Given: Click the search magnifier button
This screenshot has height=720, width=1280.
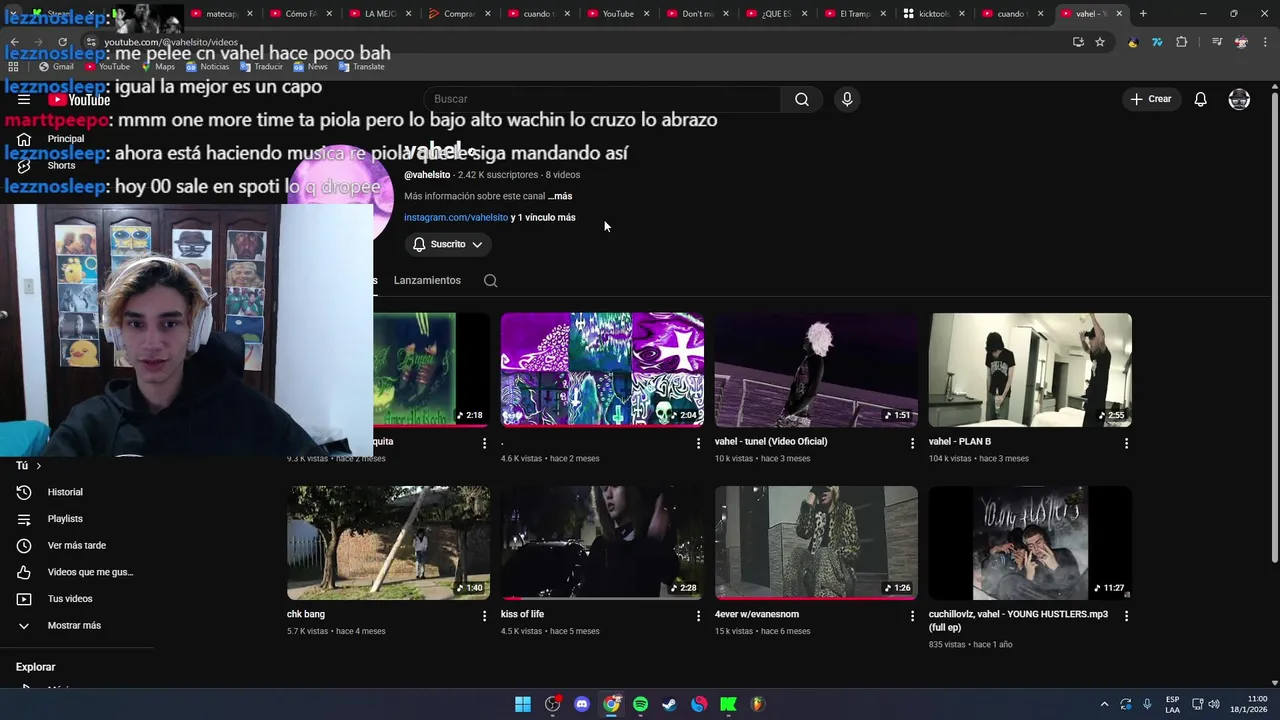Looking at the screenshot, I should pos(801,99).
